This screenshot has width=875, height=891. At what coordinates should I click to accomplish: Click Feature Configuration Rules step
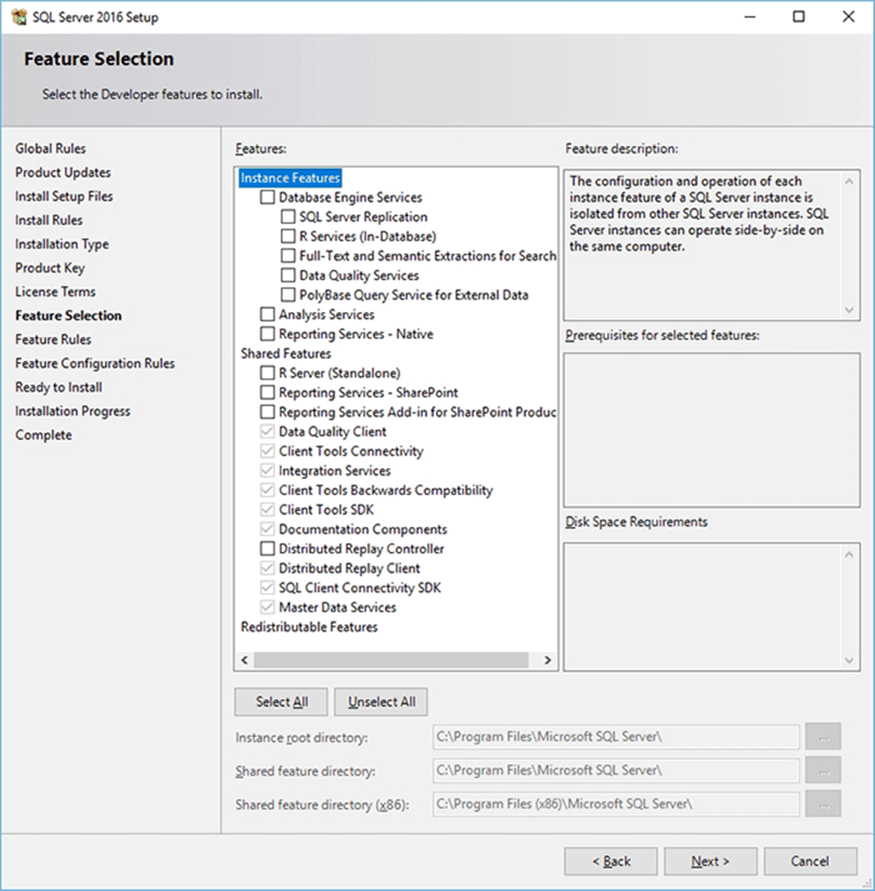coord(95,363)
